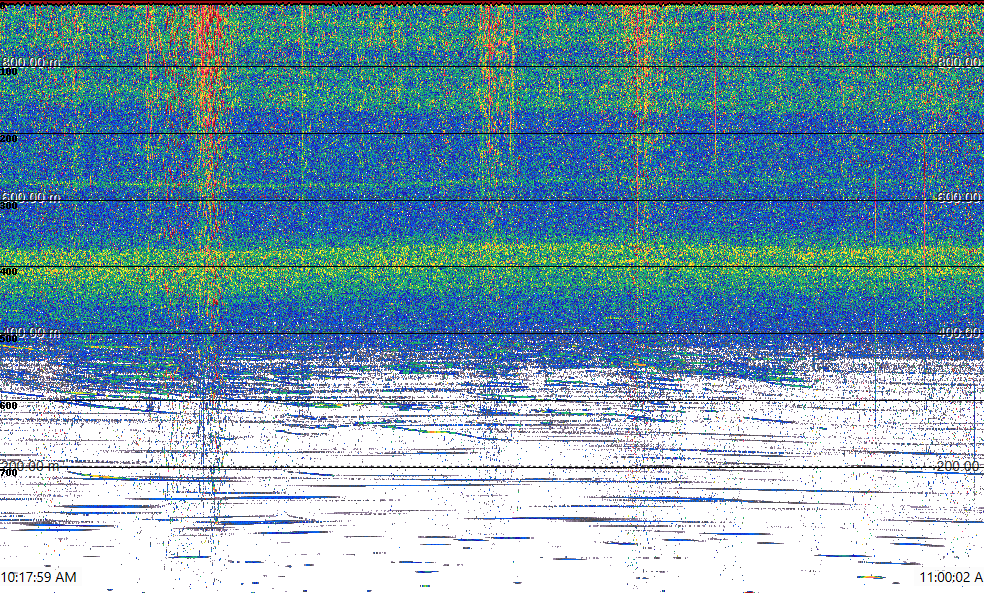Click the bold '500' depth grid label
The image size is (984, 594).
(9, 339)
